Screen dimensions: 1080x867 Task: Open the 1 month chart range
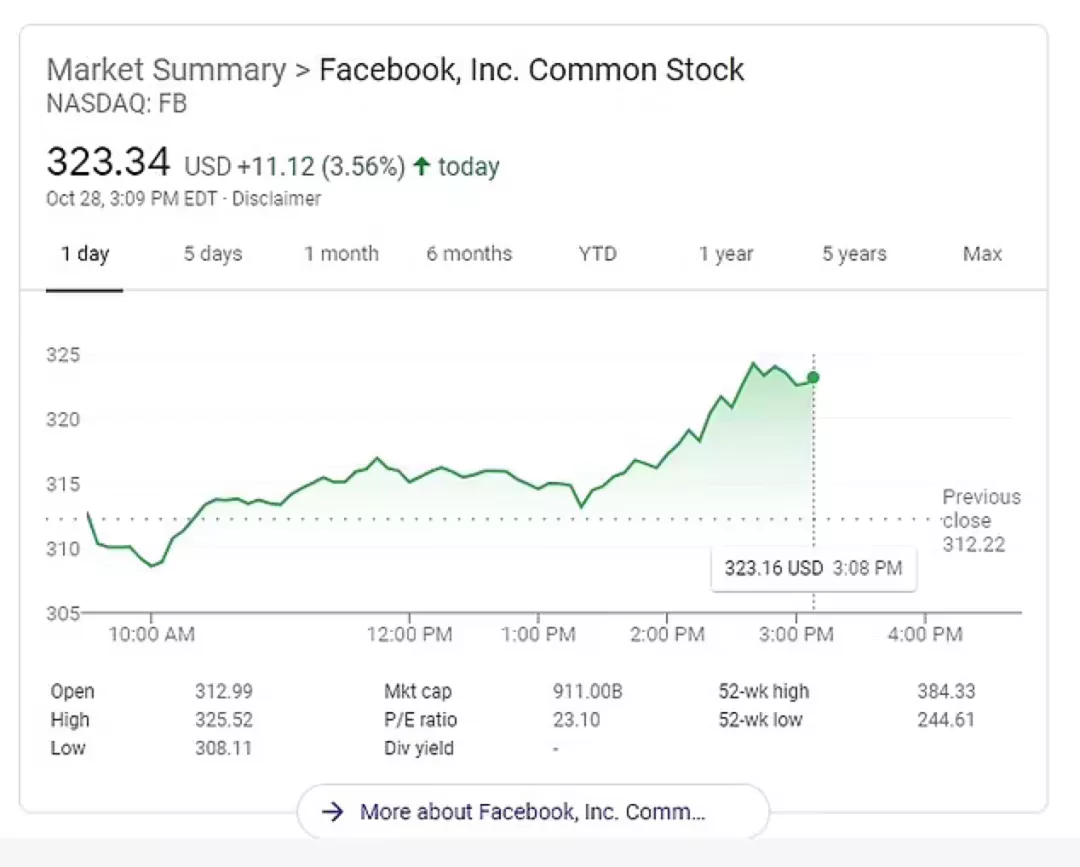[342, 254]
